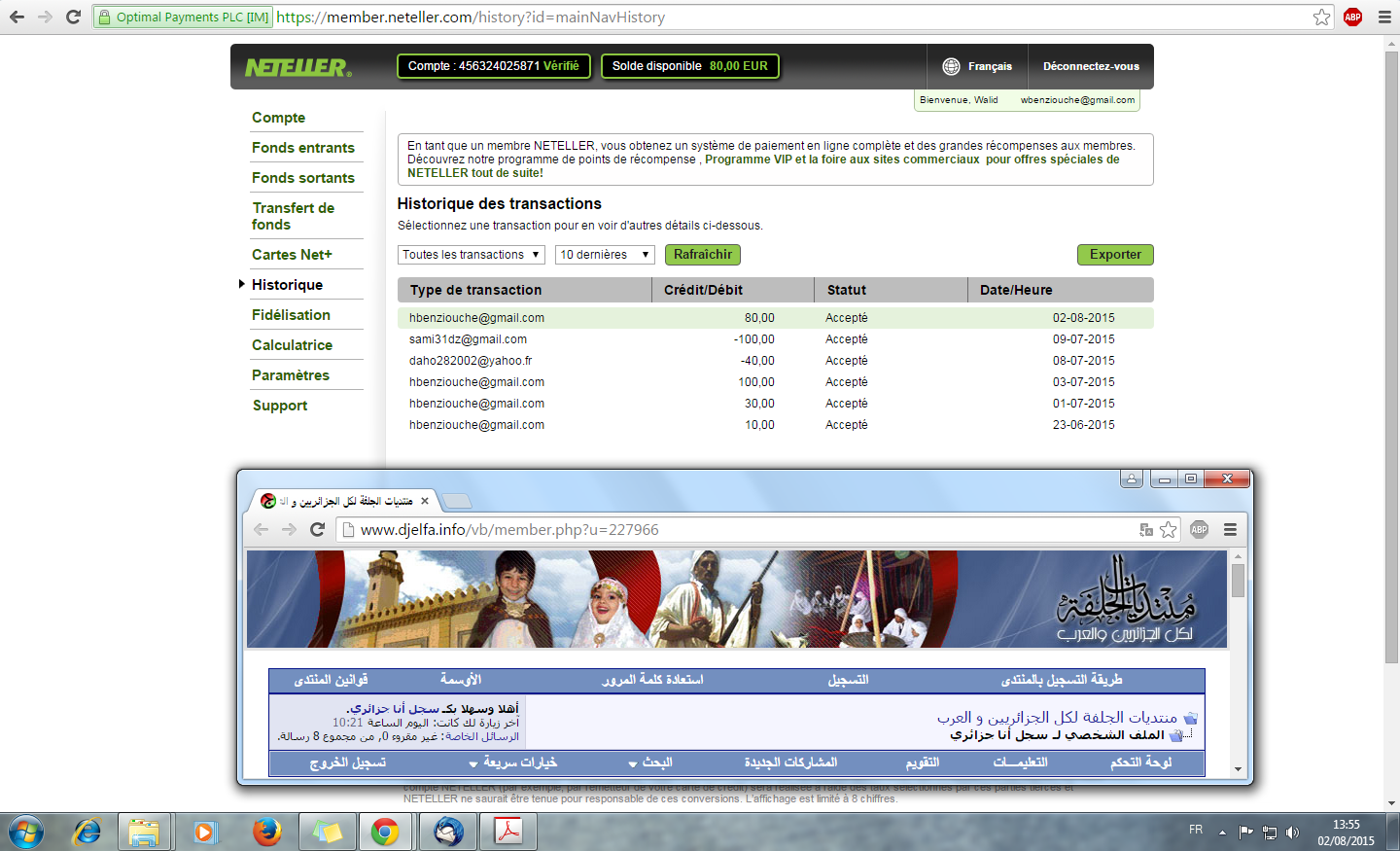Screen dimensions: 1400x851
Task: Reload the djelfa.info page in small window
Action: (x=317, y=529)
